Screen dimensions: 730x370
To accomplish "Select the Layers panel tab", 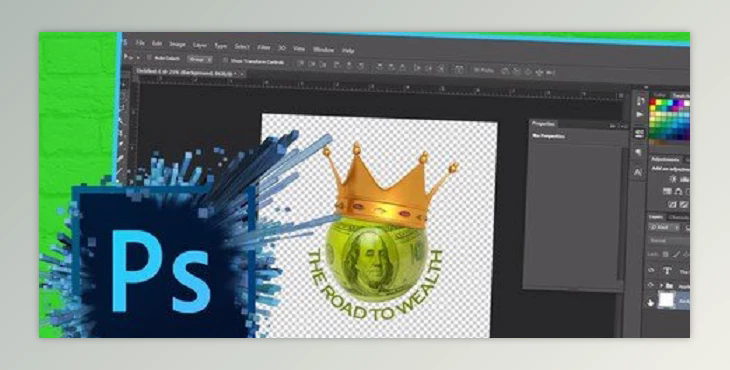I will [x=656, y=217].
